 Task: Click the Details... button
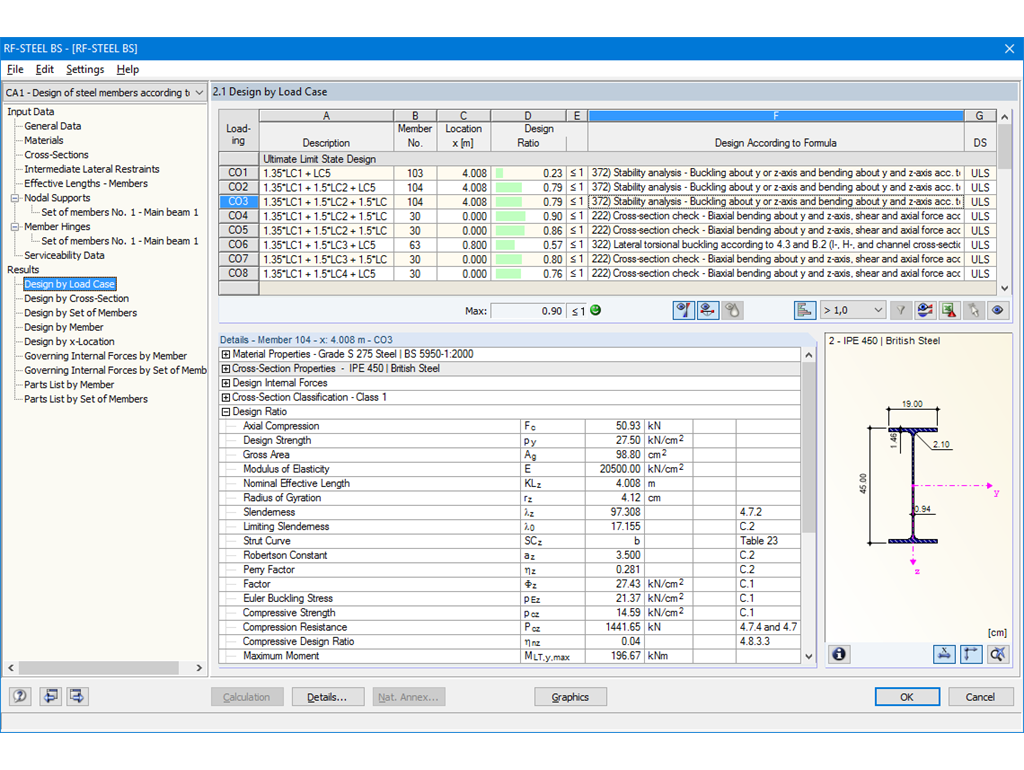coord(327,697)
